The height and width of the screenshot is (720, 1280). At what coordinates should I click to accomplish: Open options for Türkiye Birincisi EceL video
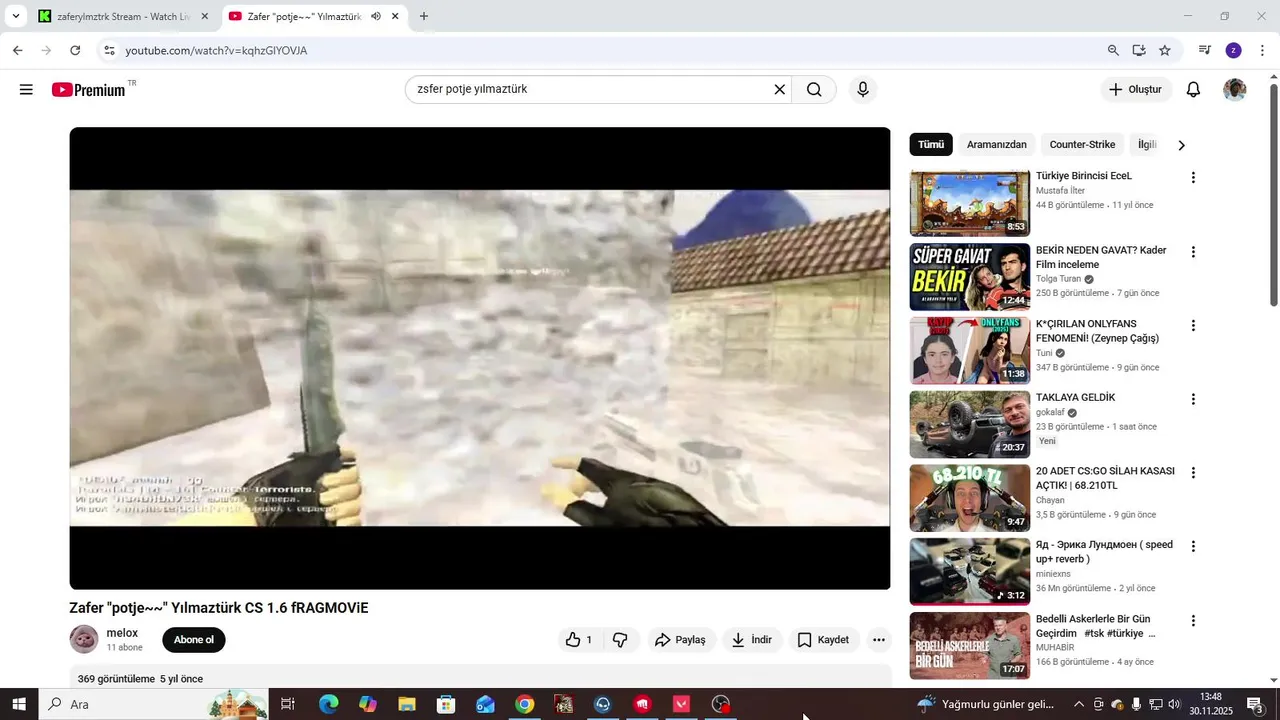(1193, 178)
